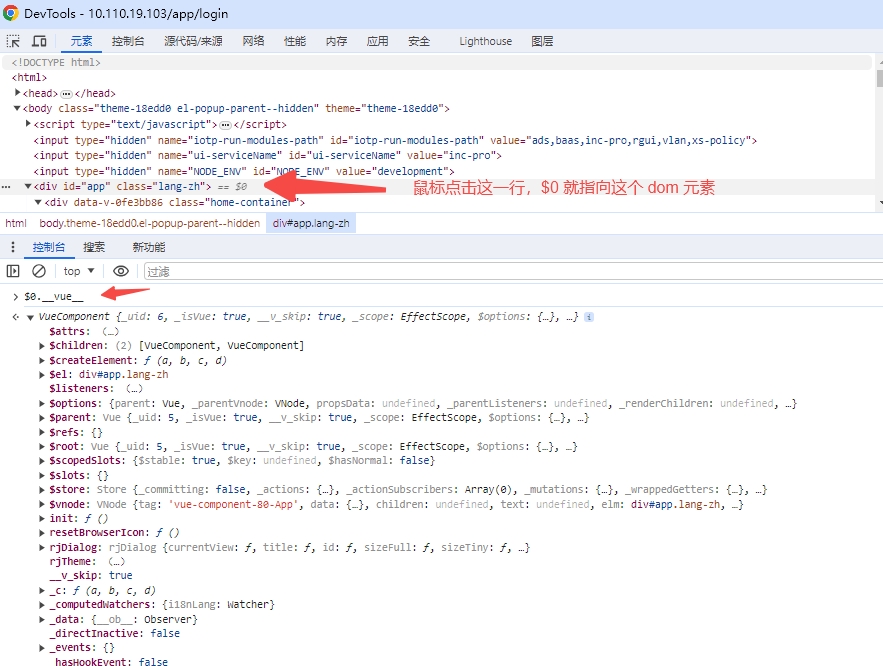Switch to the 元素 Elements tab
This screenshot has width=883, height=666.
[81, 41]
